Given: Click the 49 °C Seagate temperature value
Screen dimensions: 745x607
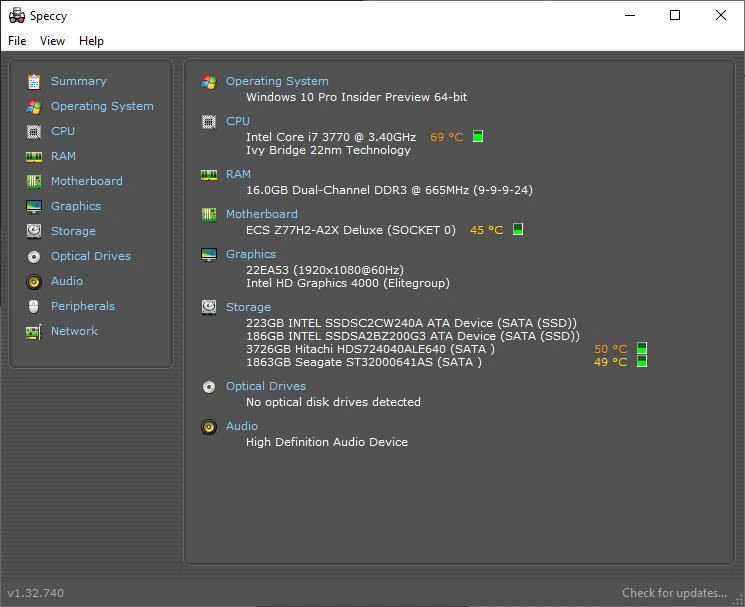Looking at the screenshot, I should 611,362.
